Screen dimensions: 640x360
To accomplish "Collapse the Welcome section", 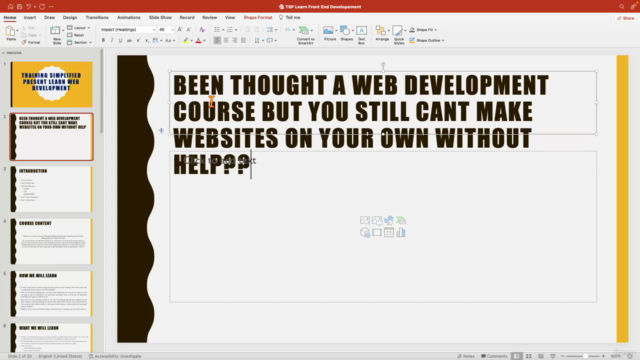I will click(3, 53).
